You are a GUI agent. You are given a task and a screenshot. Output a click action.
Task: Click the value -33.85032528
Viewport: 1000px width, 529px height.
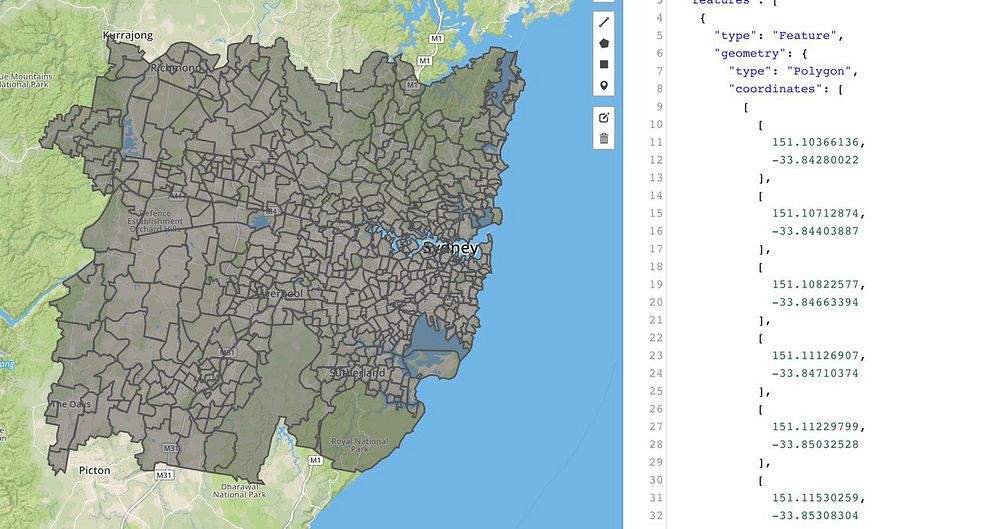816,445
